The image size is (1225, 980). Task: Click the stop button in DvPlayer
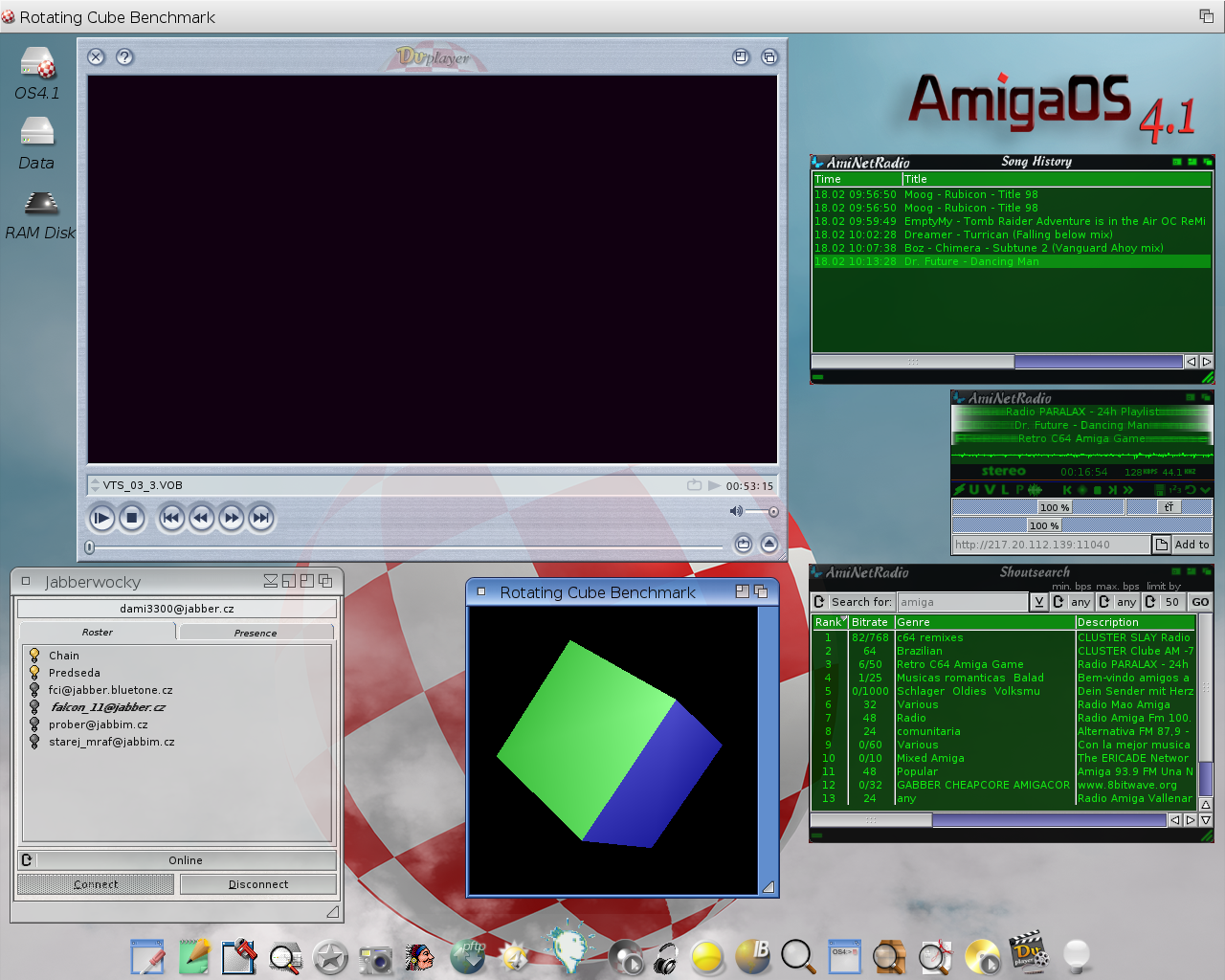(132, 518)
